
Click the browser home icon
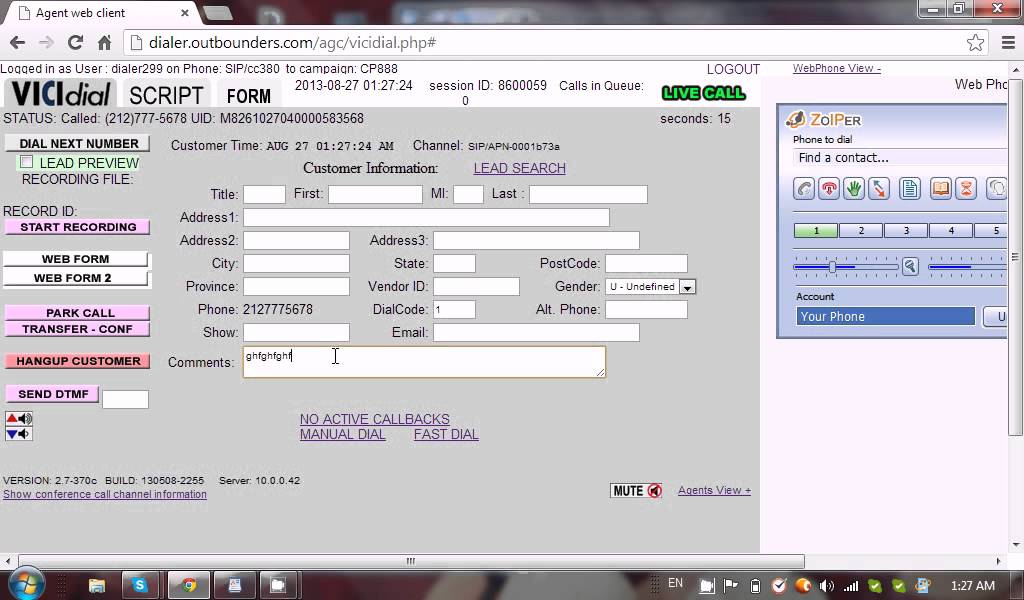click(x=104, y=42)
